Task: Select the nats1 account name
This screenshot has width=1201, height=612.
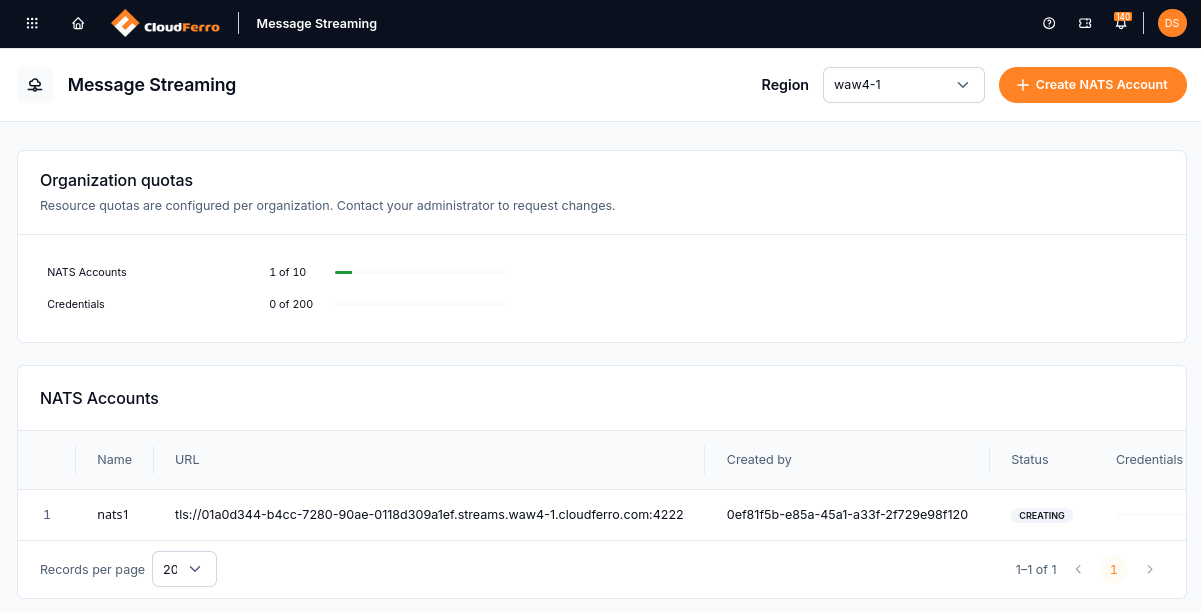Action: point(113,515)
